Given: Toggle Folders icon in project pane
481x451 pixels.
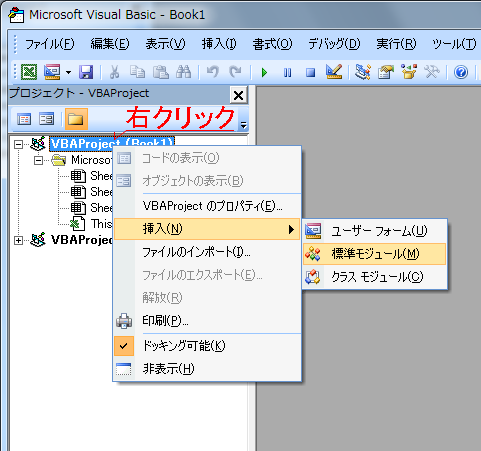Looking at the screenshot, I should point(76,119).
